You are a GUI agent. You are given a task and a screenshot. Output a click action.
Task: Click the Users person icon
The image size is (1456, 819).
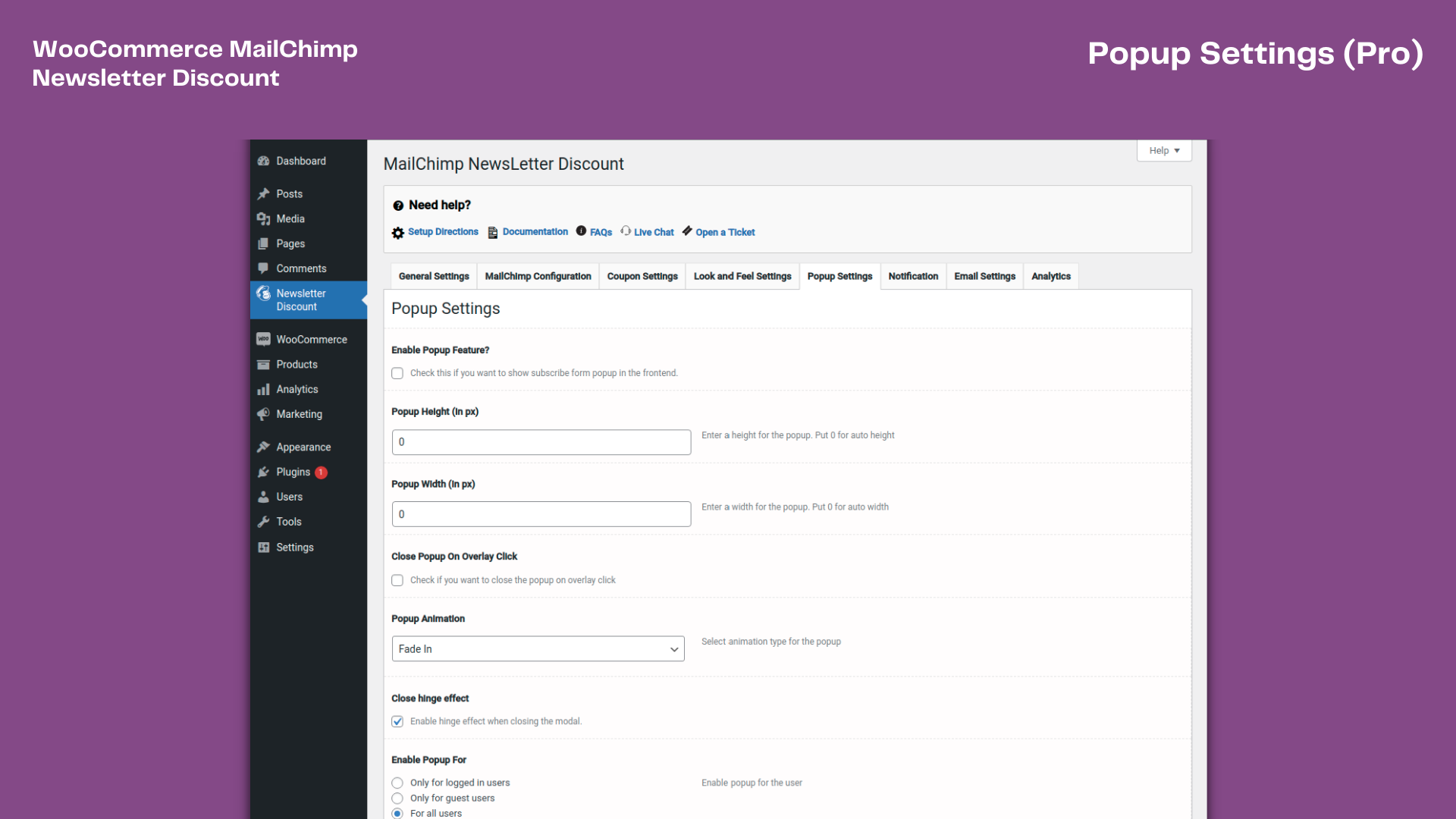coord(263,497)
